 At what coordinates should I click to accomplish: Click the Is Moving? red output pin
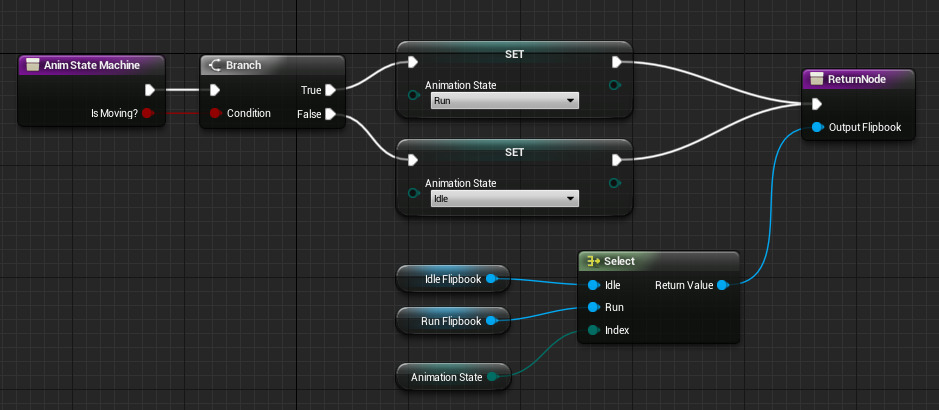tap(147, 113)
